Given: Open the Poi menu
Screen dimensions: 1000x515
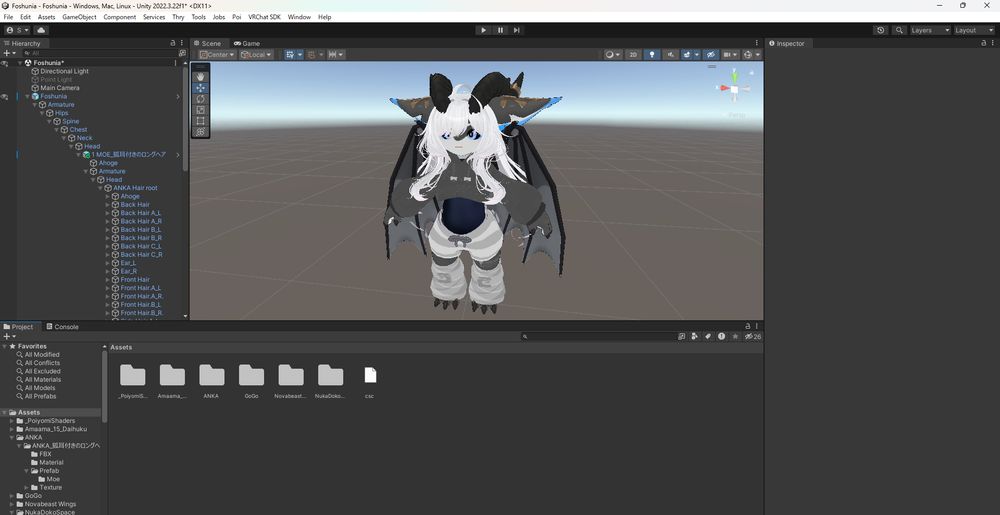Looking at the screenshot, I should [237, 17].
